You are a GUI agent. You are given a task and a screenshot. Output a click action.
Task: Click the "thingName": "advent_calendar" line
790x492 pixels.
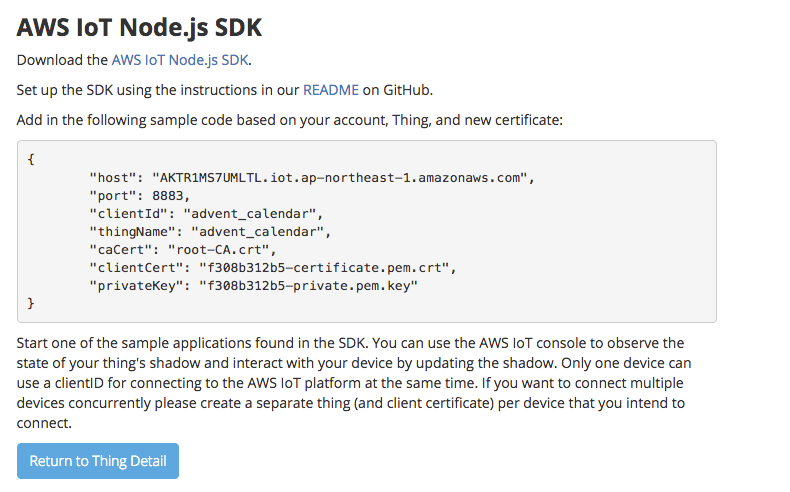(210, 232)
